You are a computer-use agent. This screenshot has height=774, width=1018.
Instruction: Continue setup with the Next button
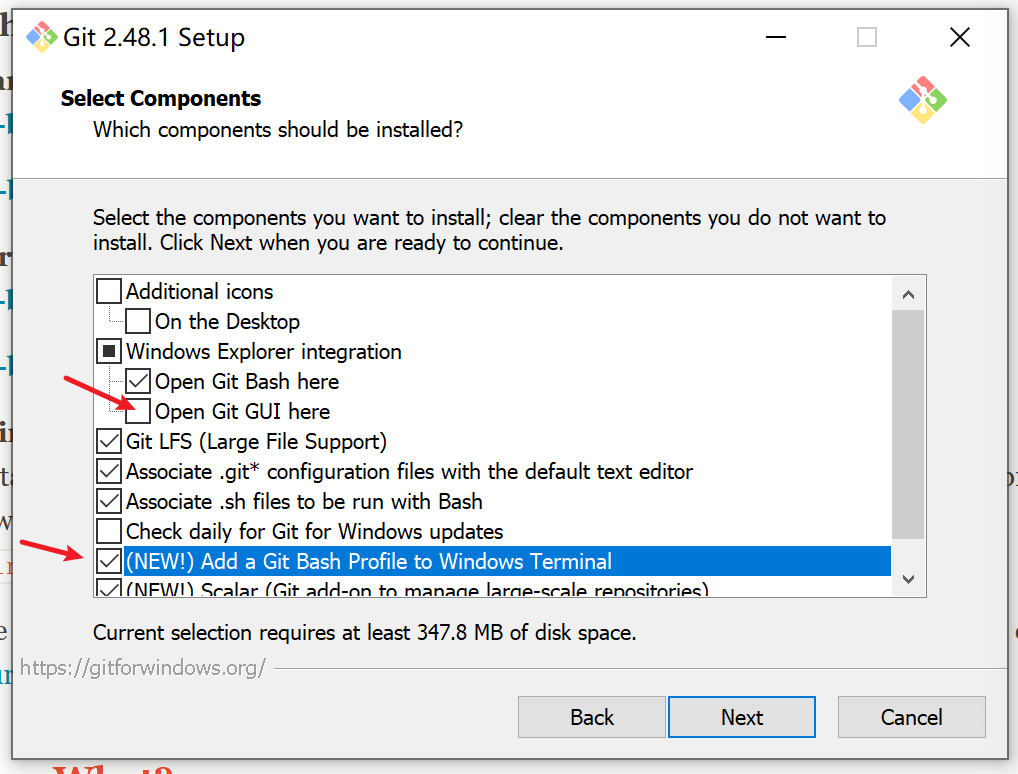pyautogui.click(x=741, y=717)
